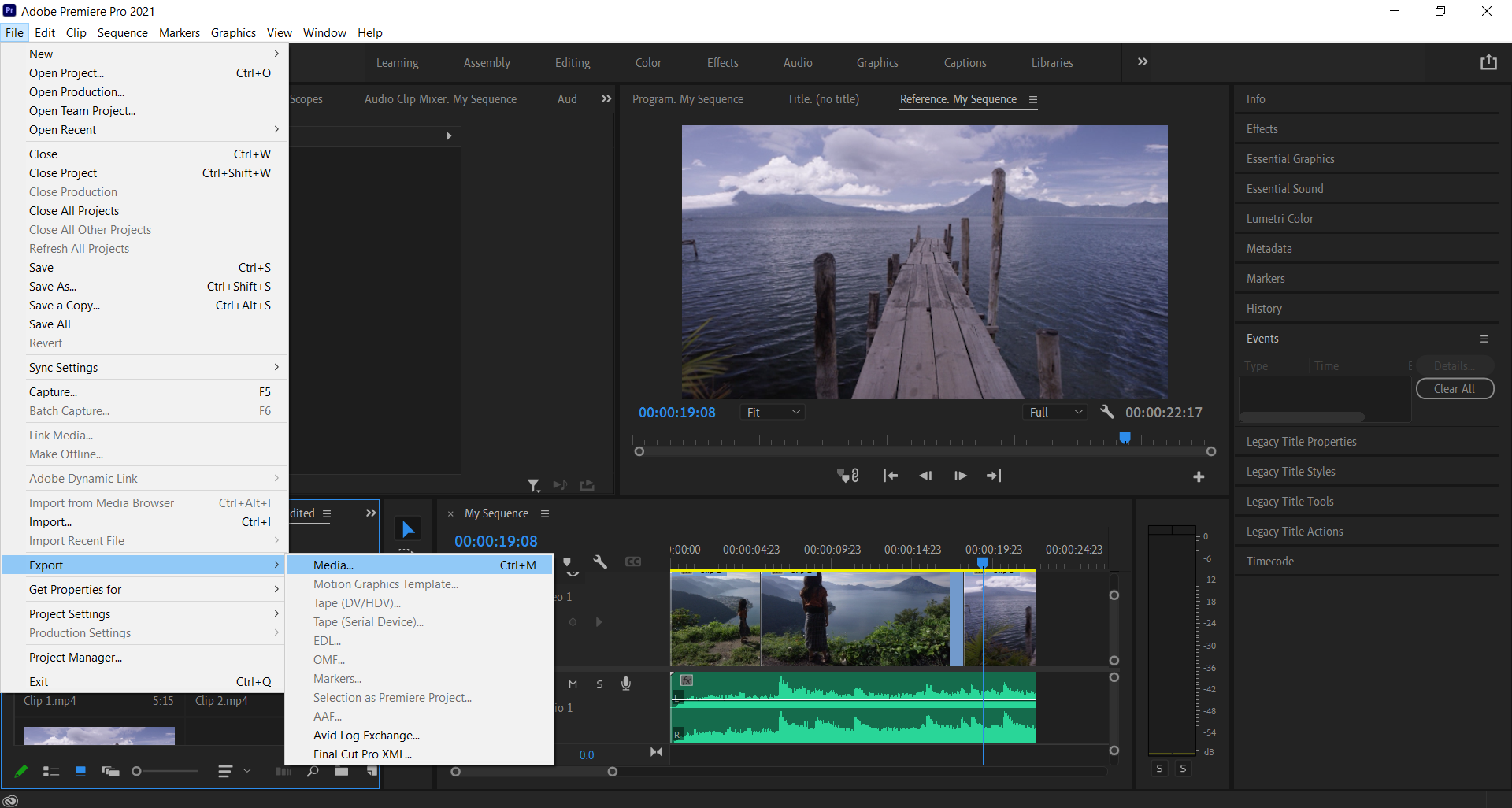Solo the Audio 1 track
Screen dimensions: 1512x808
(x=599, y=684)
